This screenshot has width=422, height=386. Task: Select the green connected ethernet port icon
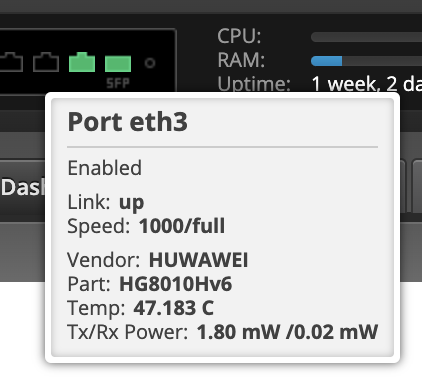(x=82, y=62)
